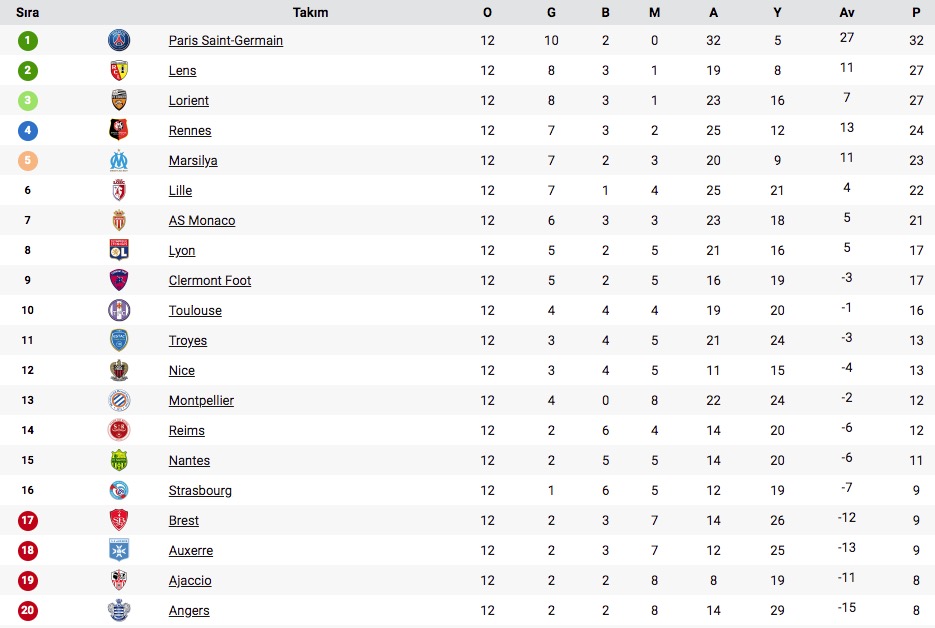Open the Clermont Foot team link
This screenshot has height=628, width=935.
[x=210, y=280]
